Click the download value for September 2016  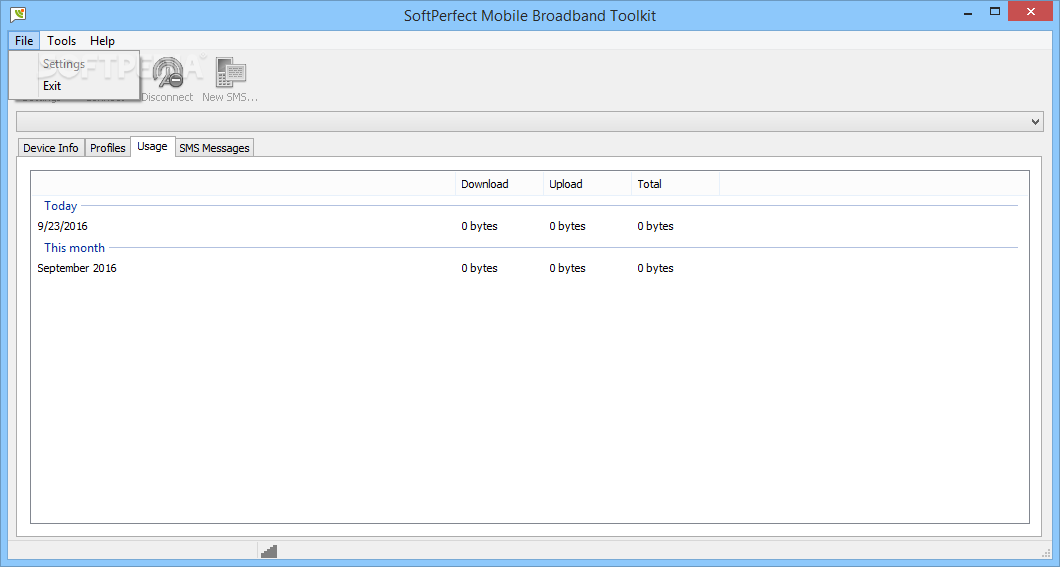point(479,268)
